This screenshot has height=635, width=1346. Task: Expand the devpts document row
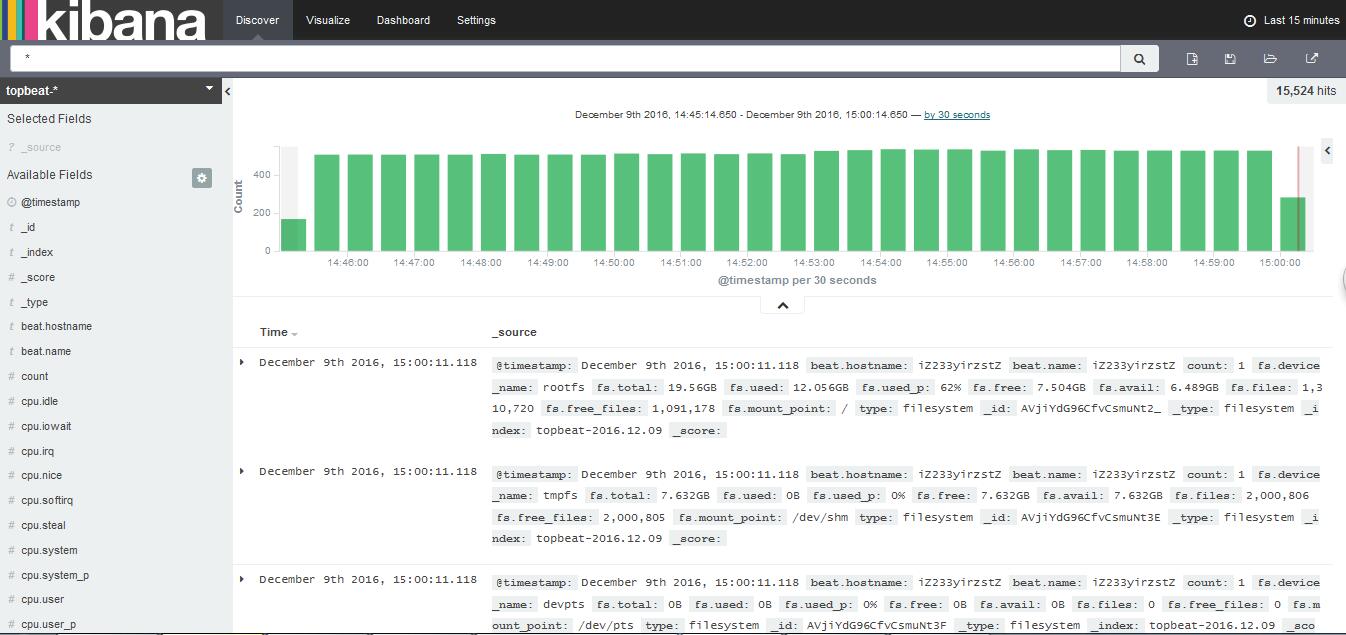pyautogui.click(x=242, y=579)
